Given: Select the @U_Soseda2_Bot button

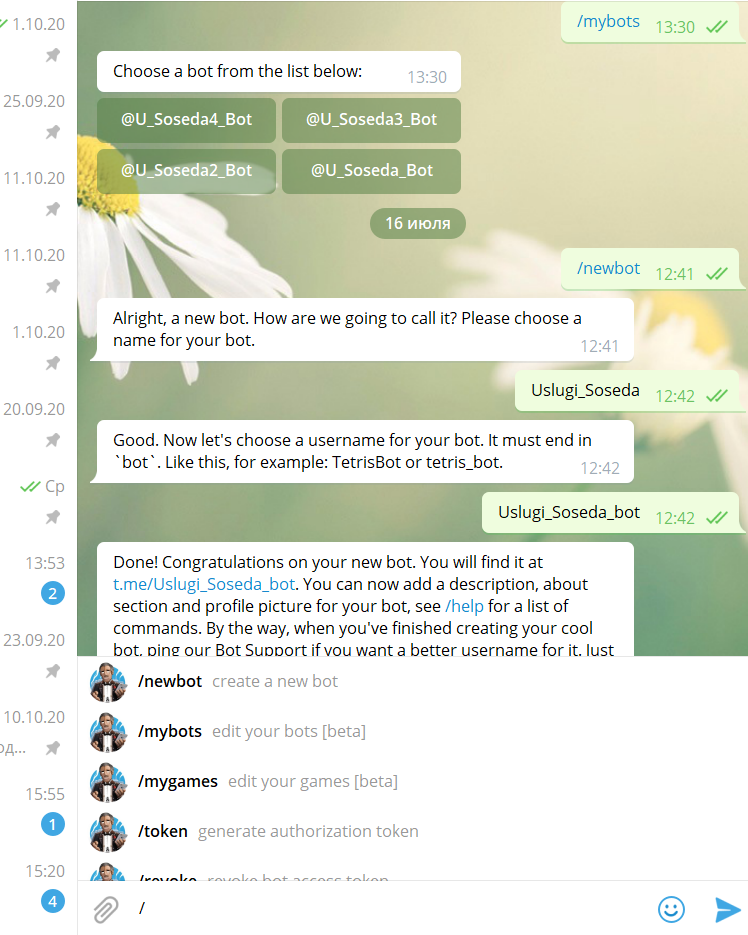Looking at the screenshot, I should pos(187,171).
